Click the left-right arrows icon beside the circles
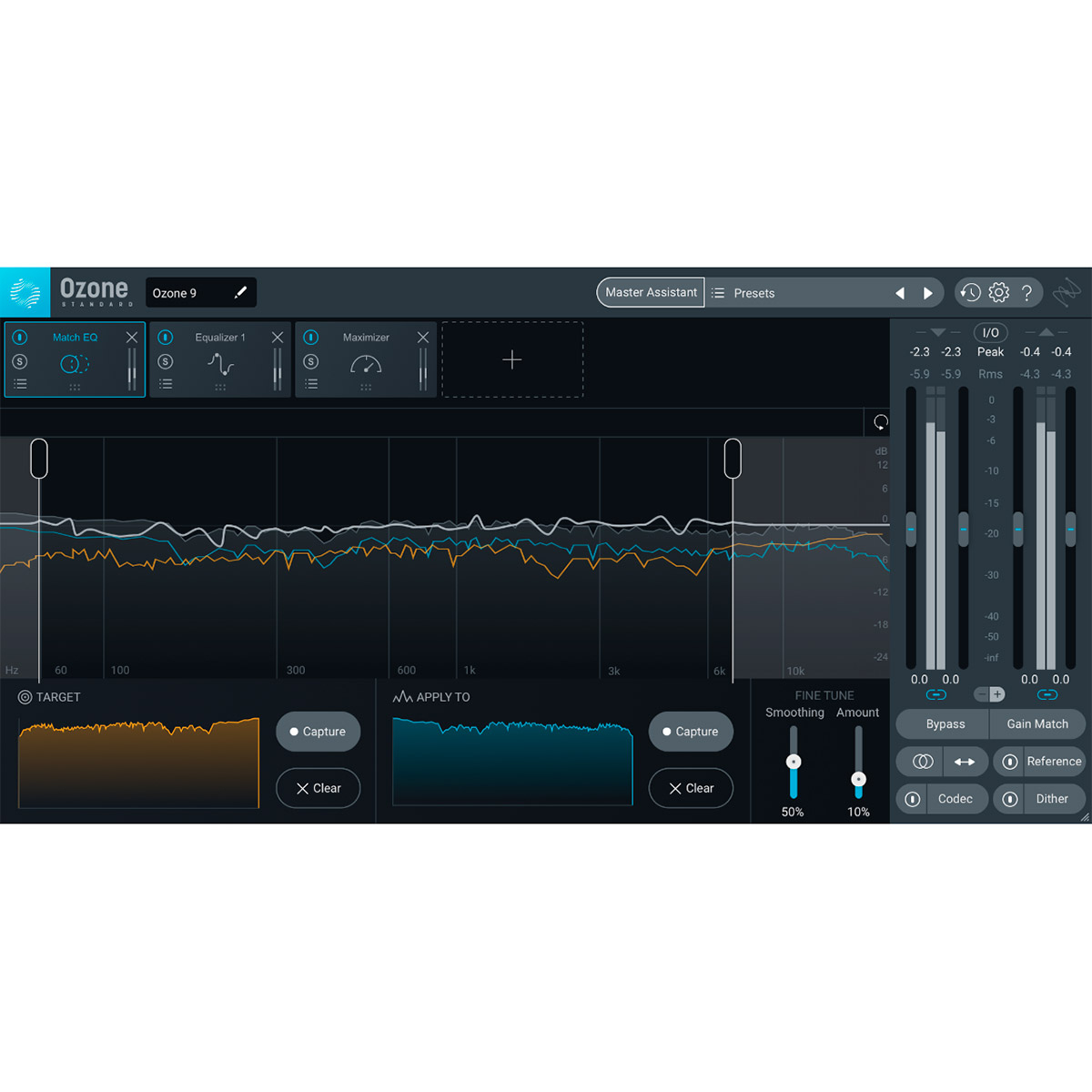This screenshot has height=1092, width=1092. click(965, 762)
